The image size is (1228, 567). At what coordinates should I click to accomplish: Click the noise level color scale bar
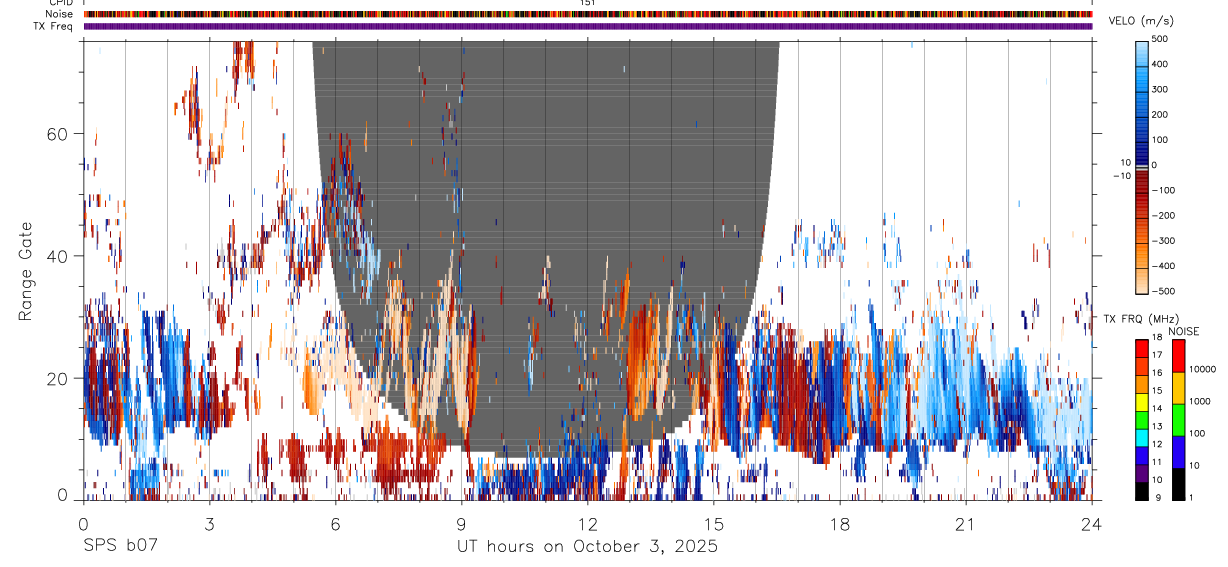point(1178,420)
